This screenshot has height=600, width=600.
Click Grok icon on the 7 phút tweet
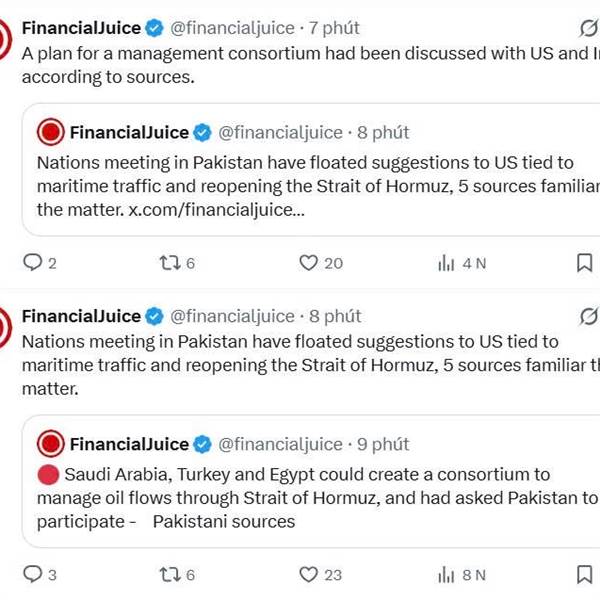click(x=590, y=28)
